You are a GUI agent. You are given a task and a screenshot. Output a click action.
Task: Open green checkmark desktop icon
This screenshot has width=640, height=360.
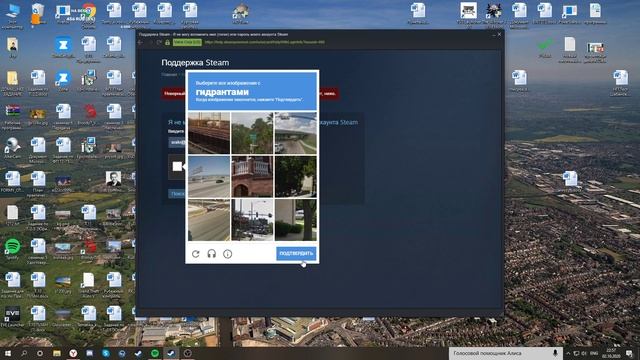click(x=545, y=47)
